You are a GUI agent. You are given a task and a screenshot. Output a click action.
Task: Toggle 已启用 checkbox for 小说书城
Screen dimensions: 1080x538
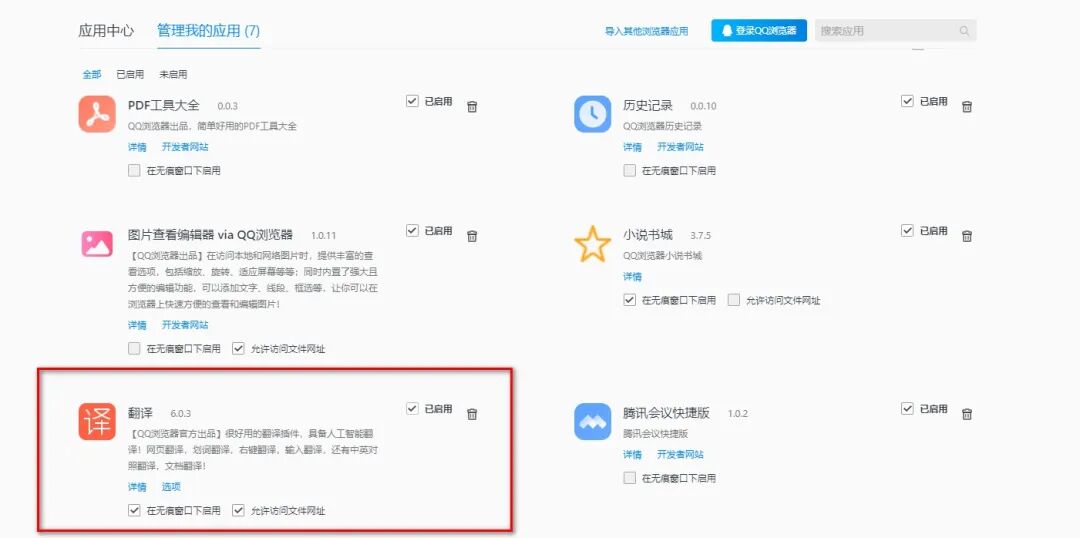pyautogui.click(x=907, y=231)
